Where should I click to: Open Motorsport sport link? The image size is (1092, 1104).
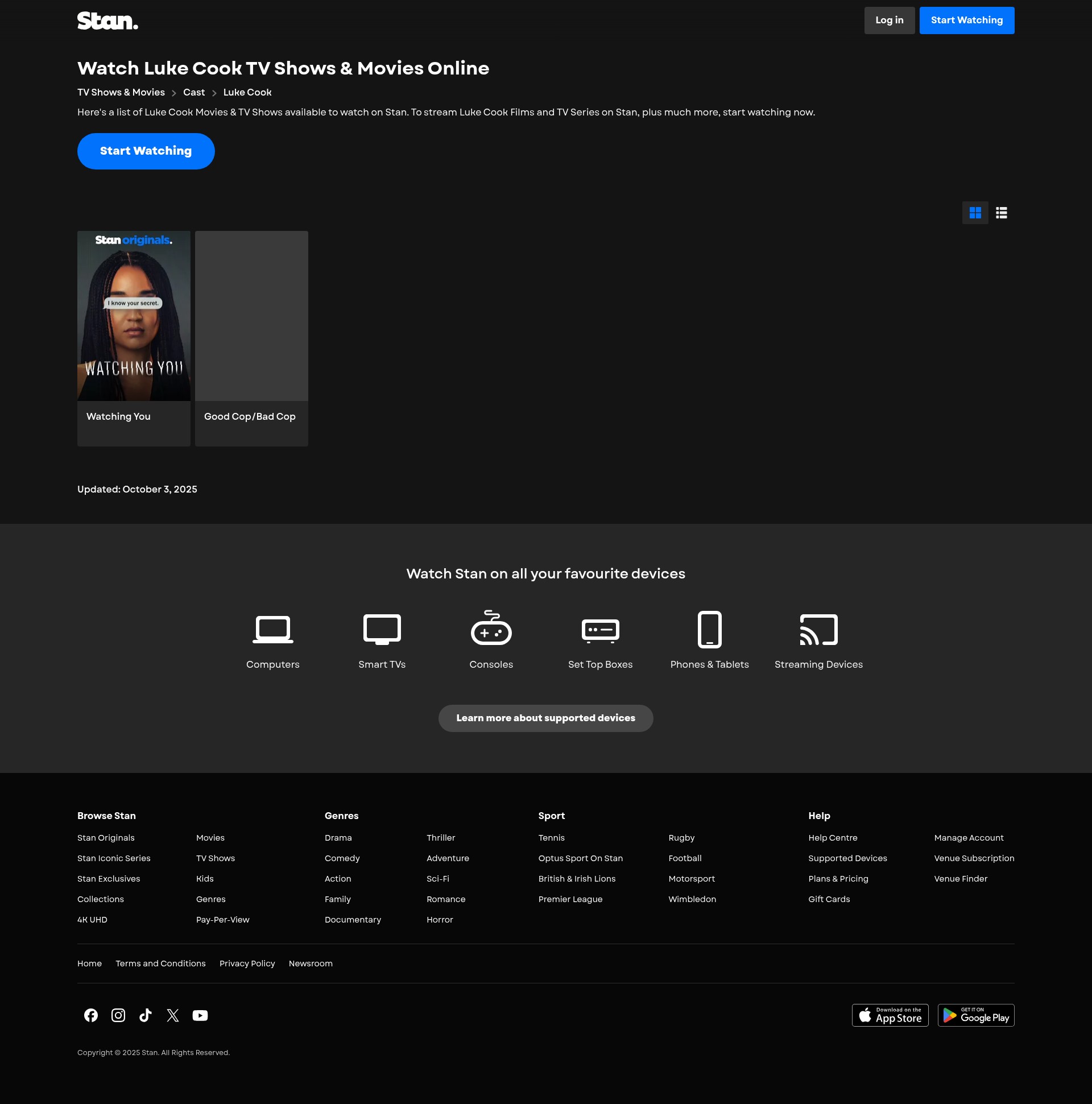point(692,879)
